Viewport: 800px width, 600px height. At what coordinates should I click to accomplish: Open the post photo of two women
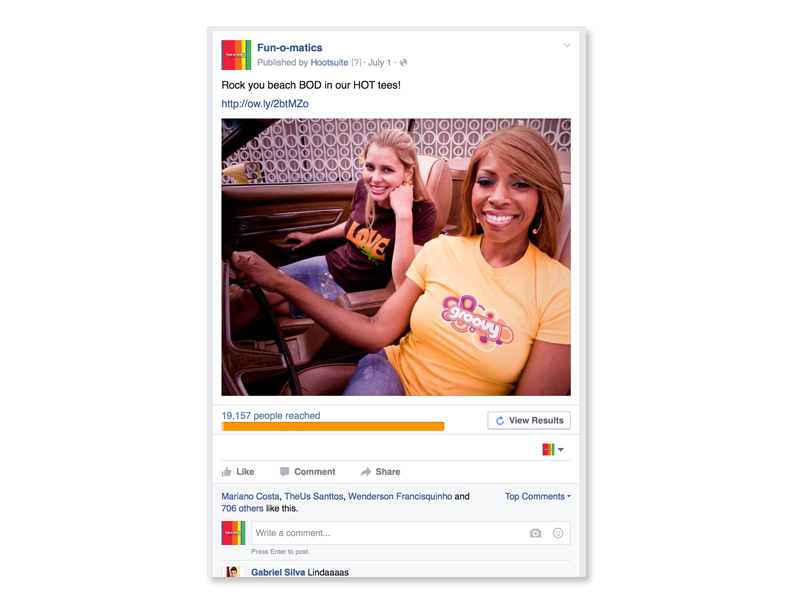(396, 257)
